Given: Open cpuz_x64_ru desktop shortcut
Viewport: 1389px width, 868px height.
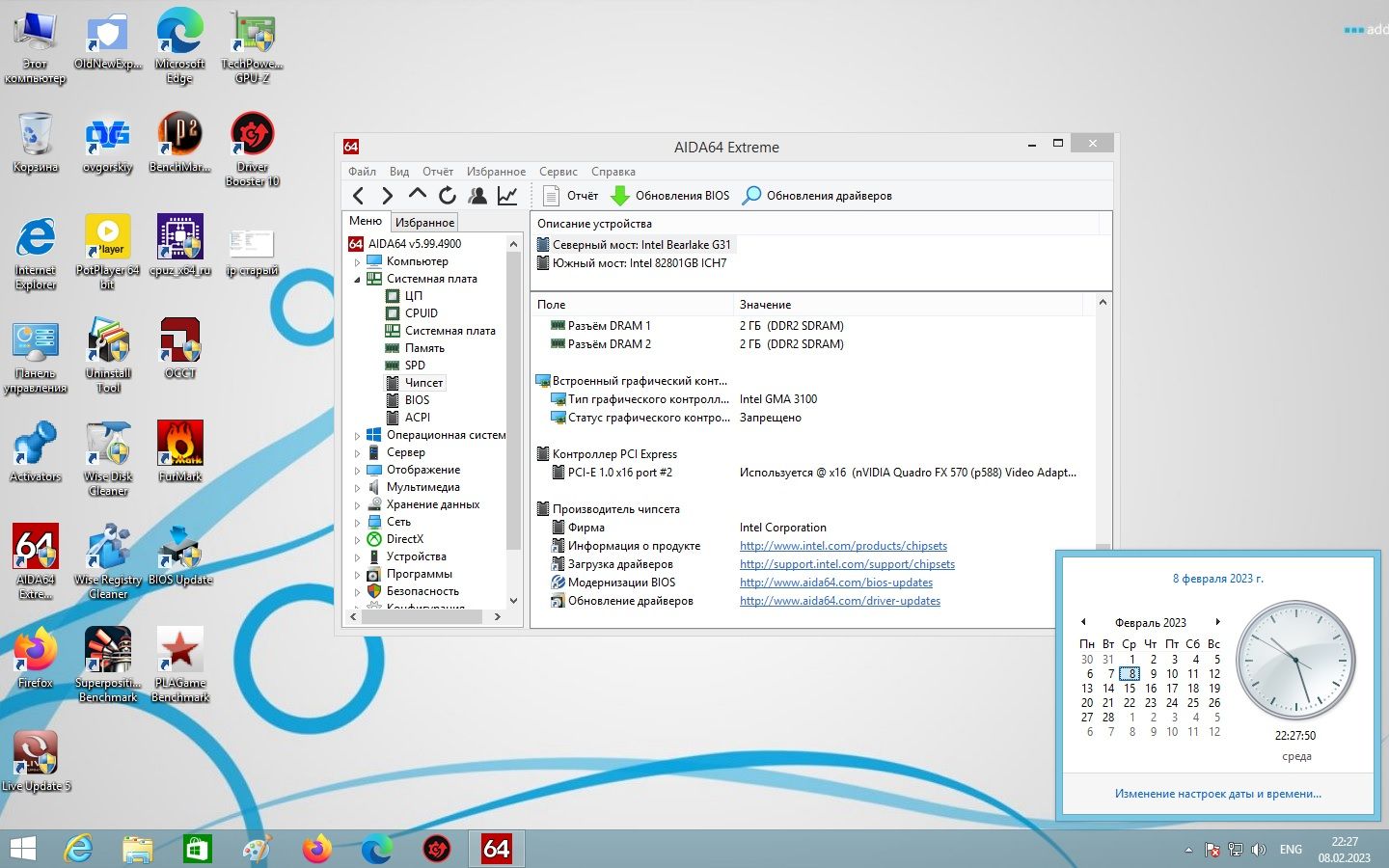Looking at the screenshot, I should coord(180,244).
